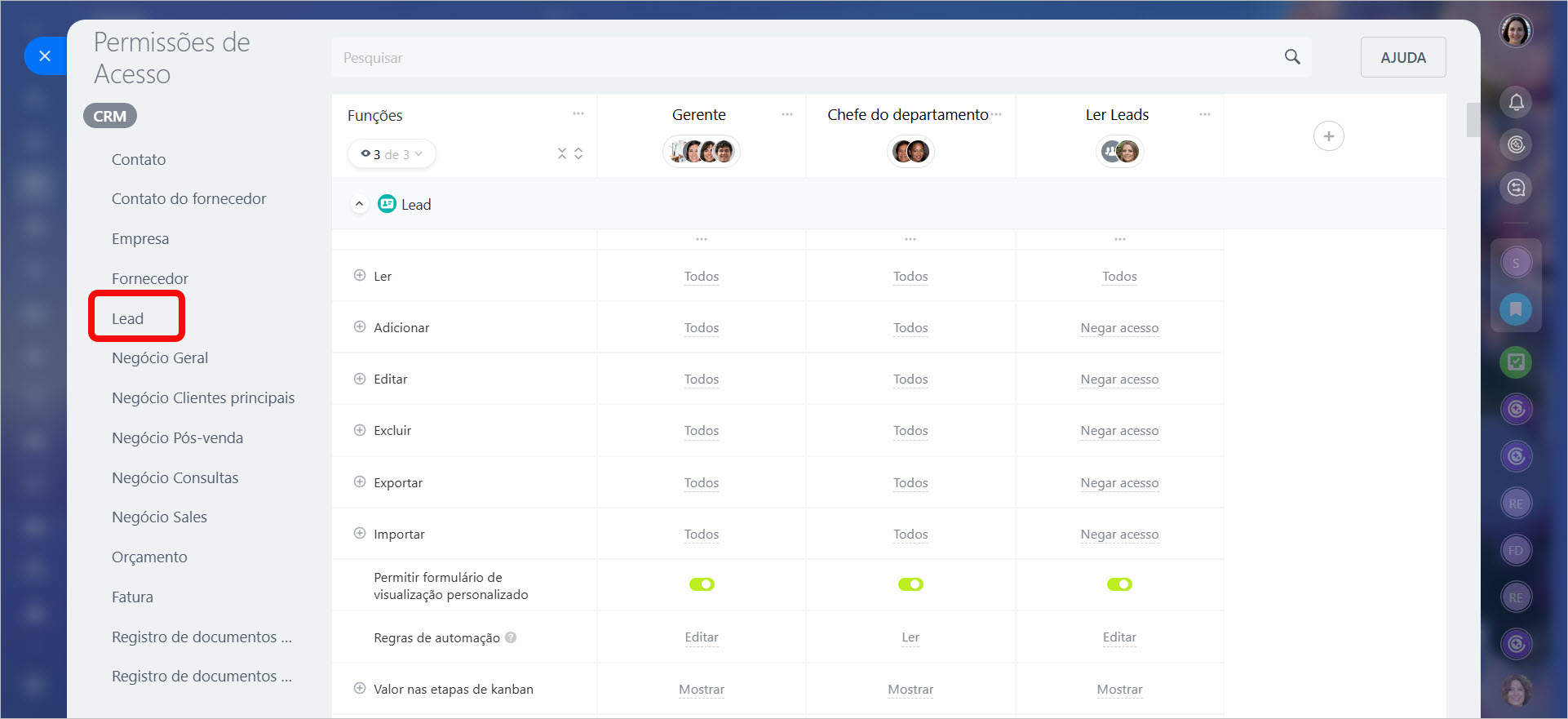Open the green checkmark tasks icon in sidebar
This screenshot has height=719, width=1568.
[x=1516, y=362]
